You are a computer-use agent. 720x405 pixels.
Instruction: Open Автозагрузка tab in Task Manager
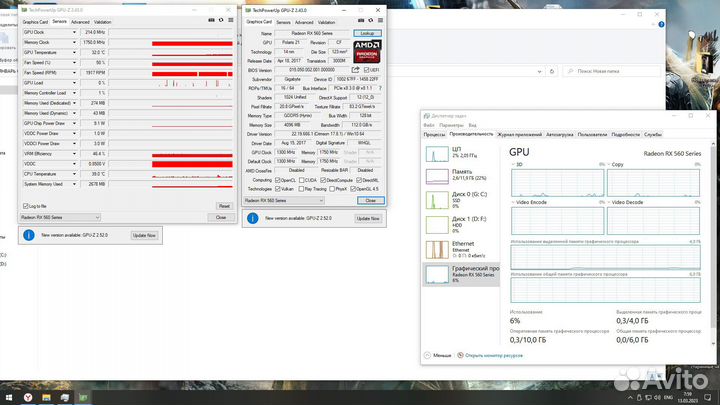[560, 135]
